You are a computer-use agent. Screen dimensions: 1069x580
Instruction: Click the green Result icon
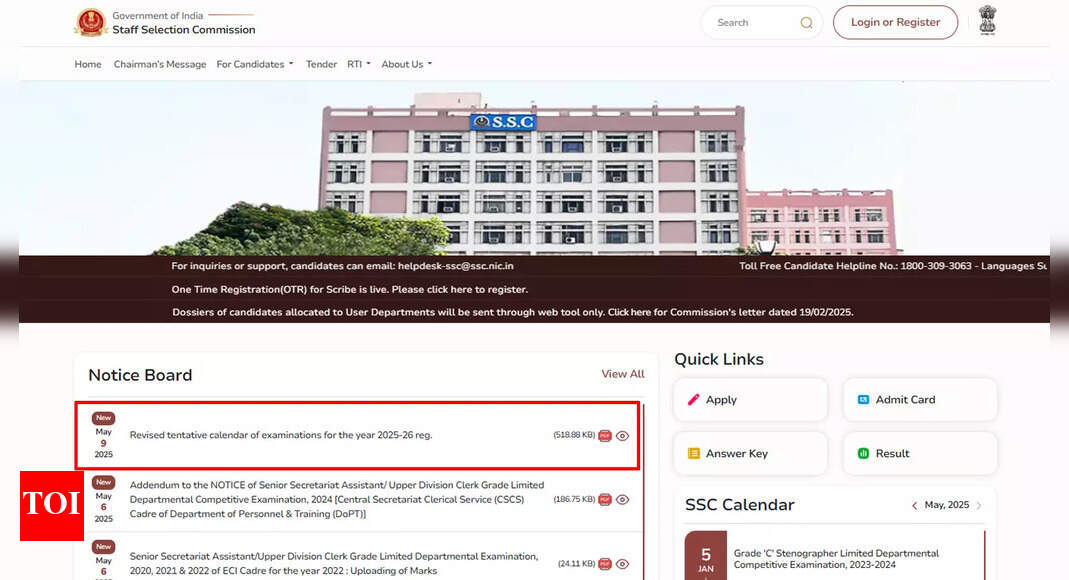tap(863, 453)
